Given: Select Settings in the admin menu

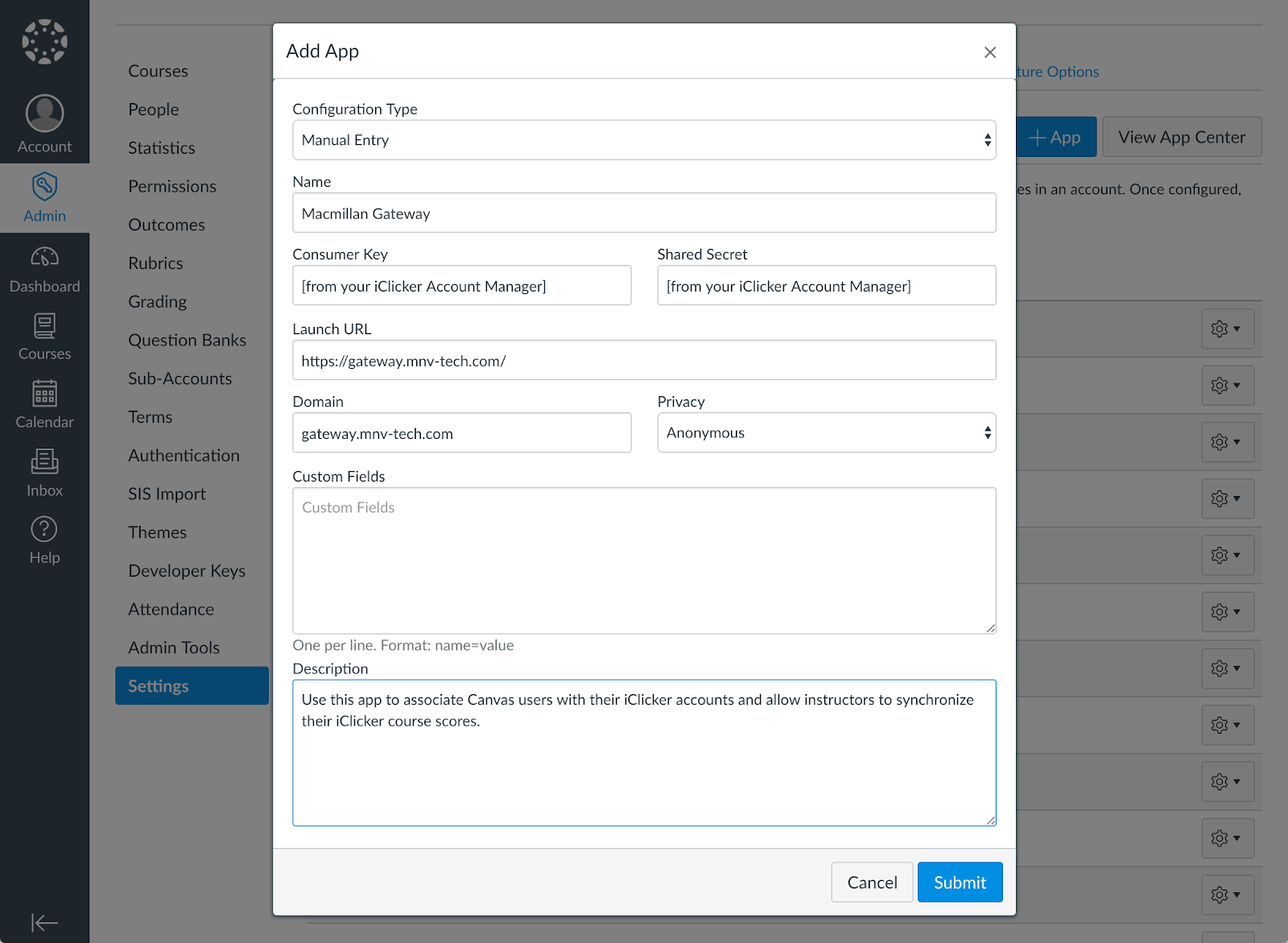Looking at the screenshot, I should [159, 685].
